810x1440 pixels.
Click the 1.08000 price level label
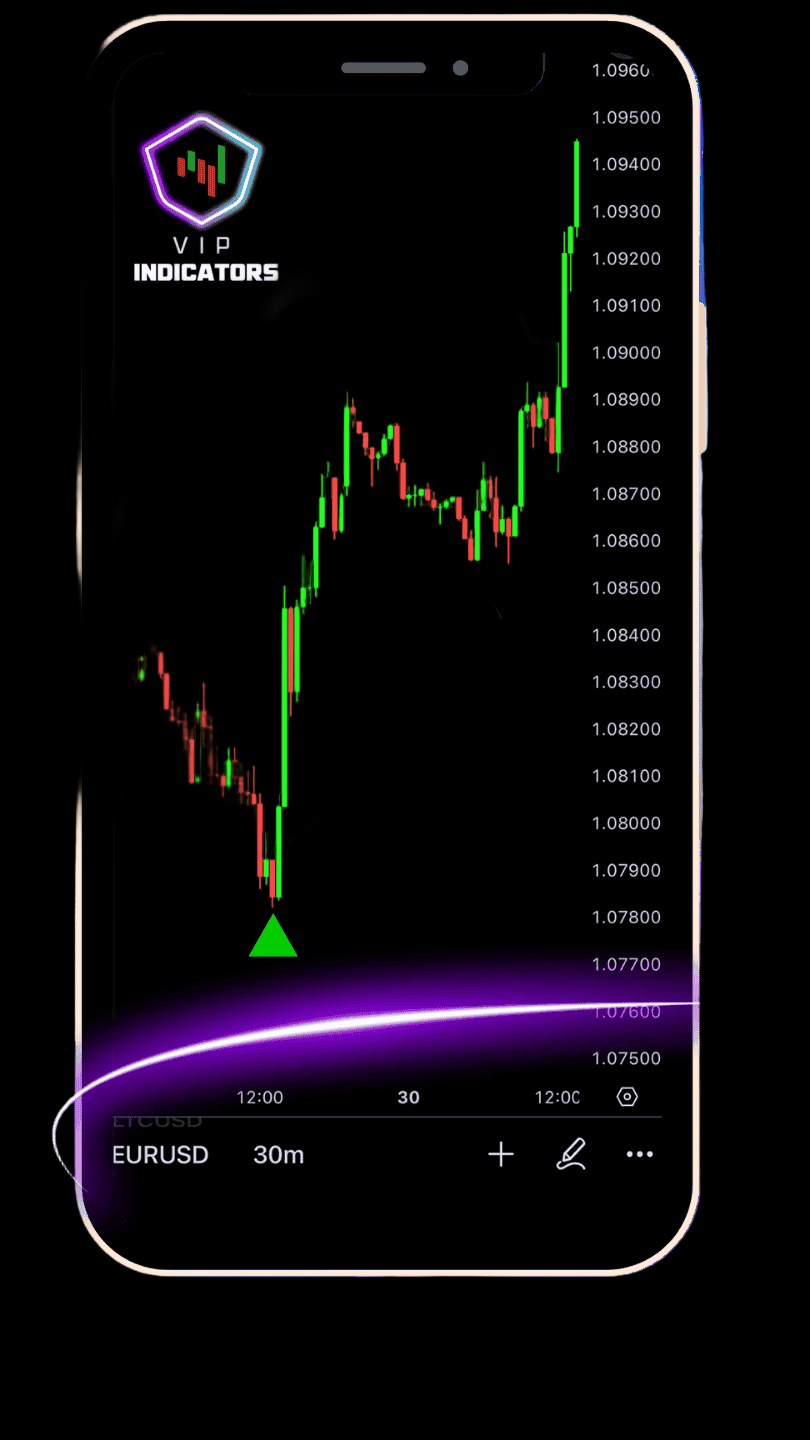click(626, 823)
